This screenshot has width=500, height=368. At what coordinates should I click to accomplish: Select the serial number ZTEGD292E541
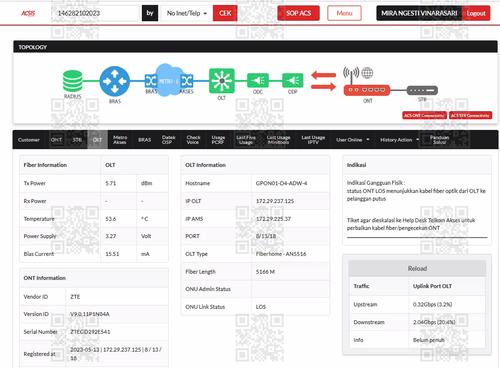tap(90, 332)
